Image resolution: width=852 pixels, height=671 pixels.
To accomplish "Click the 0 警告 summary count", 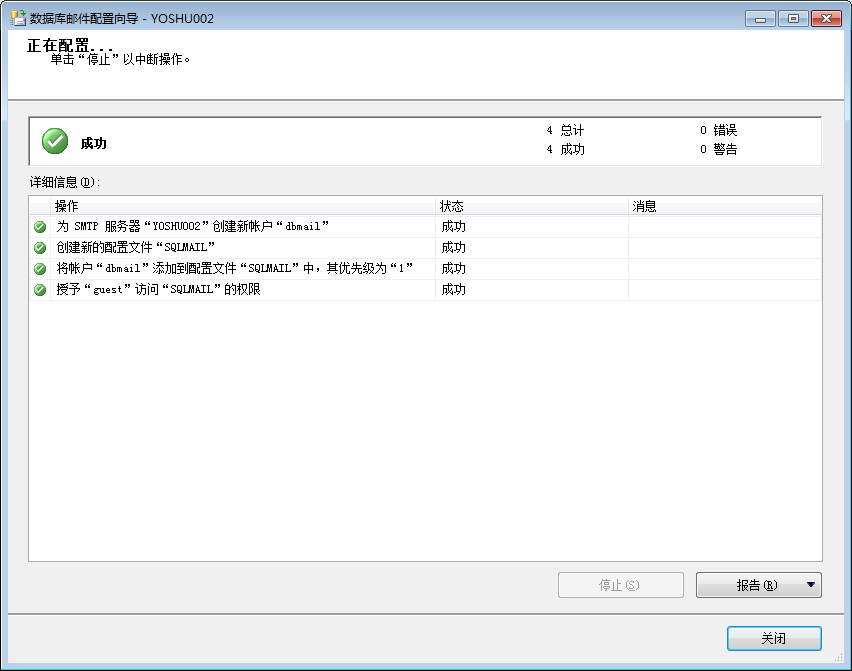I will click(x=718, y=149).
